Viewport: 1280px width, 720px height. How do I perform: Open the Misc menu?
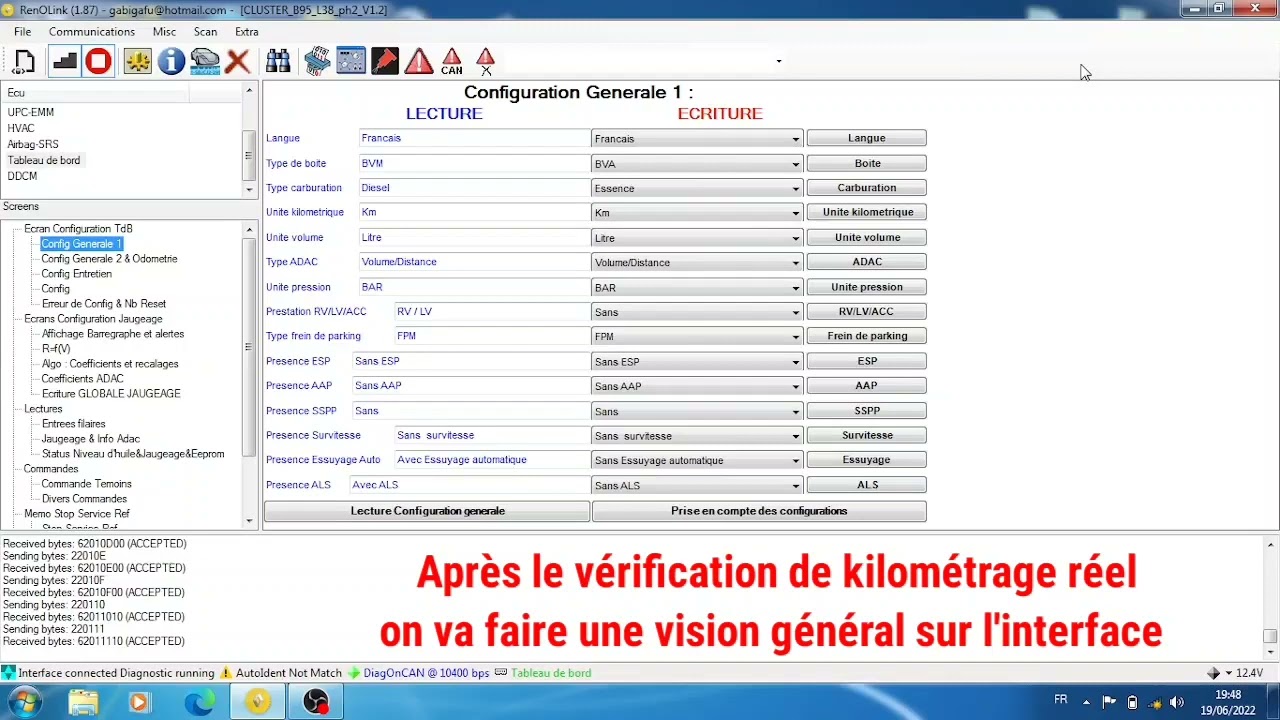(164, 32)
